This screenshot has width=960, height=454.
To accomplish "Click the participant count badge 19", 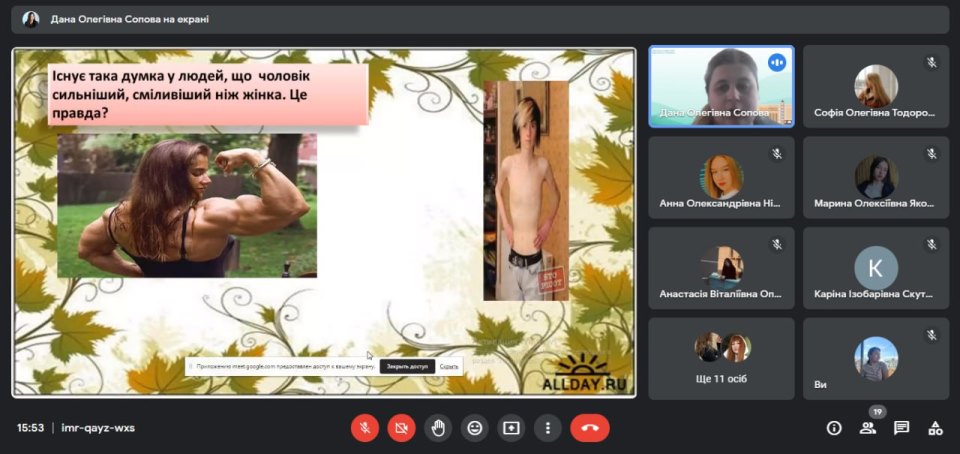I will tap(877, 412).
